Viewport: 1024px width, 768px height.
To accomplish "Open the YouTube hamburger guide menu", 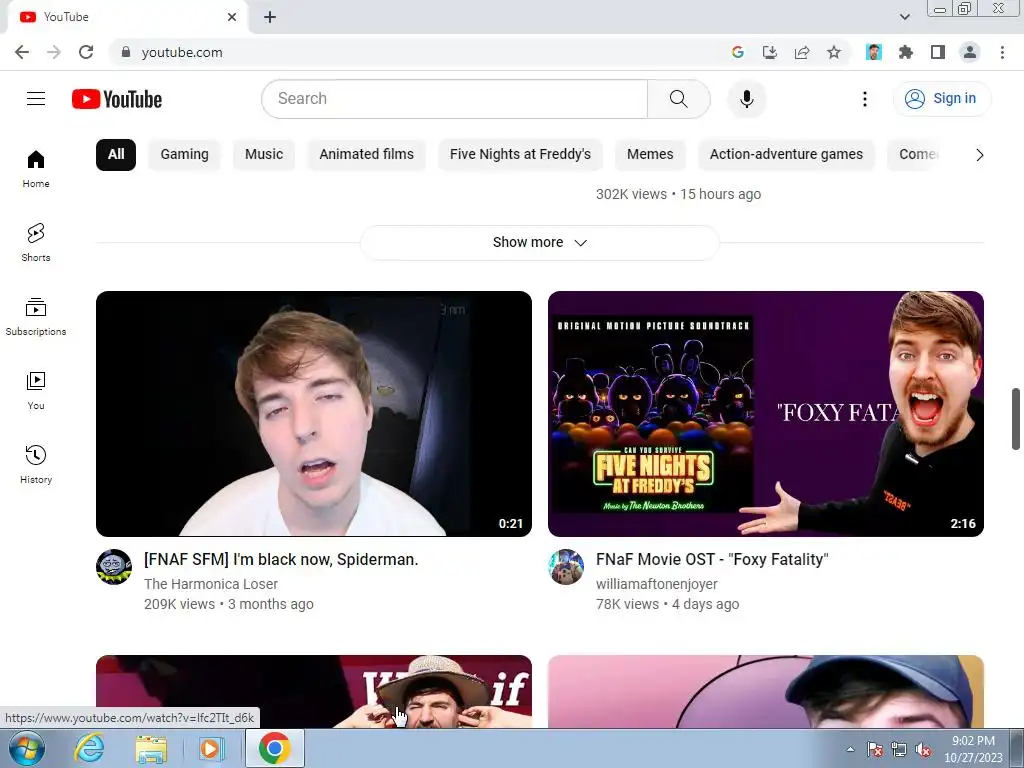I will point(36,99).
